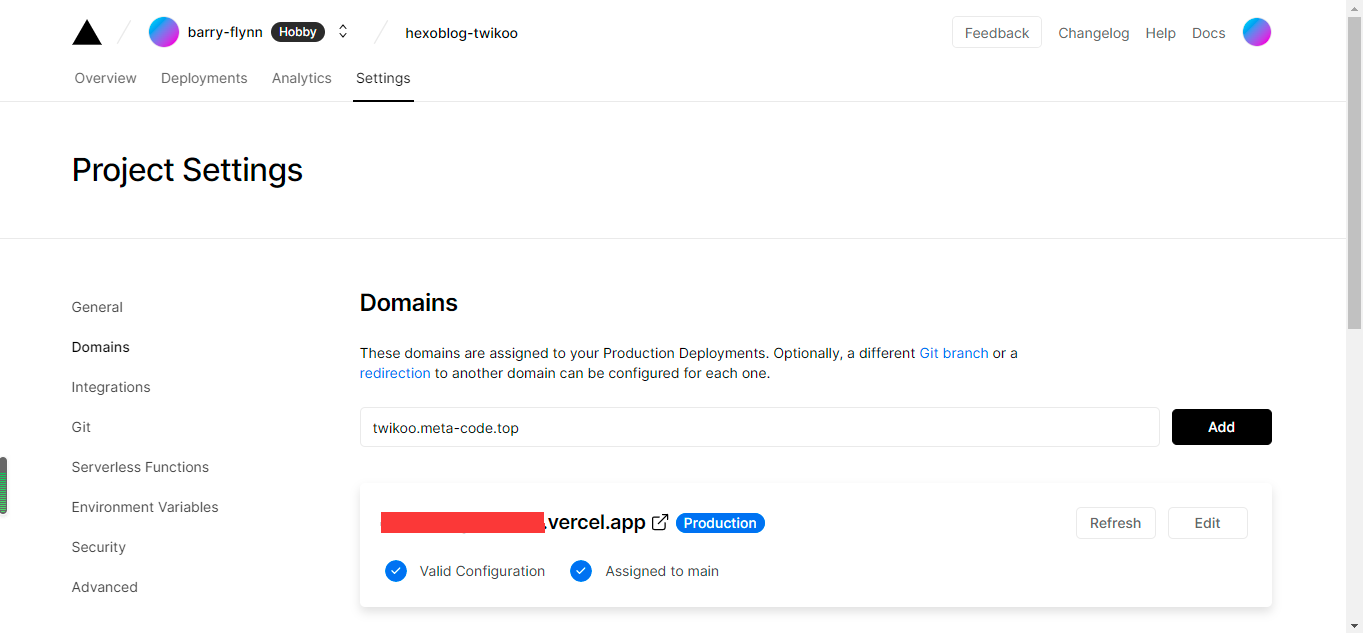This screenshot has width=1363, height=633.
Task: Click the barry-flynn account avatar
Action: (x=164, y=32)
